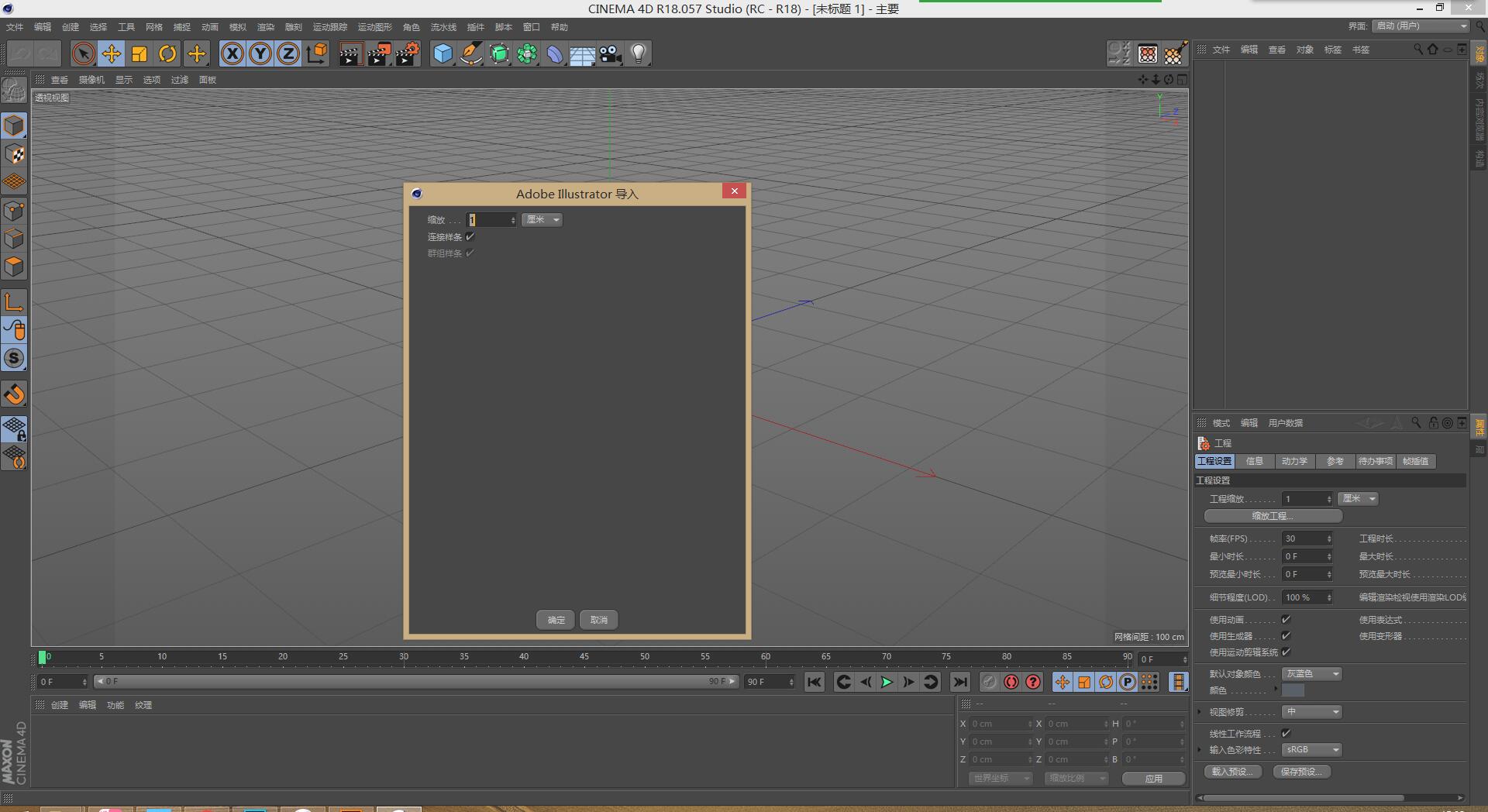Click 应用 button in coordinates panel
The image size is (1488, 812).
click(1153, 778)
